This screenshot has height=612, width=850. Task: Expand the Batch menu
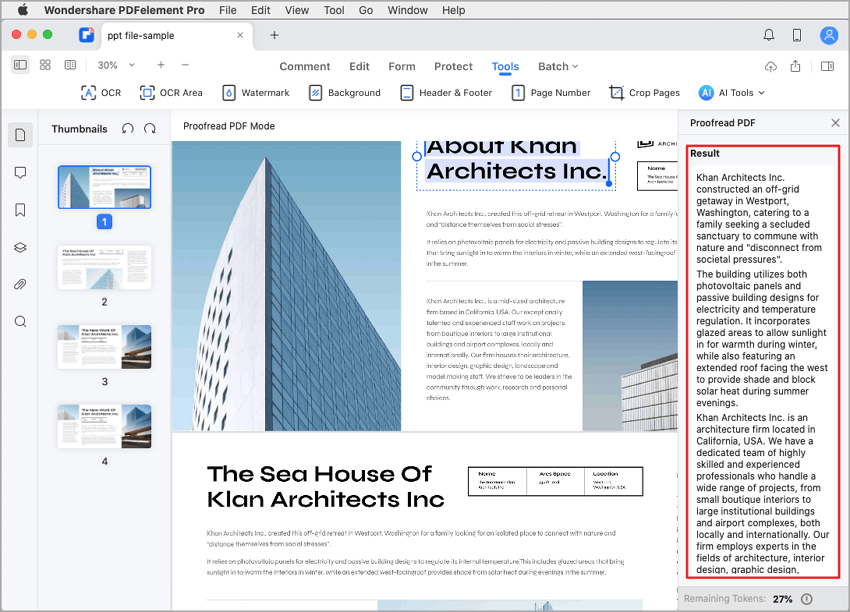(558, 66)
